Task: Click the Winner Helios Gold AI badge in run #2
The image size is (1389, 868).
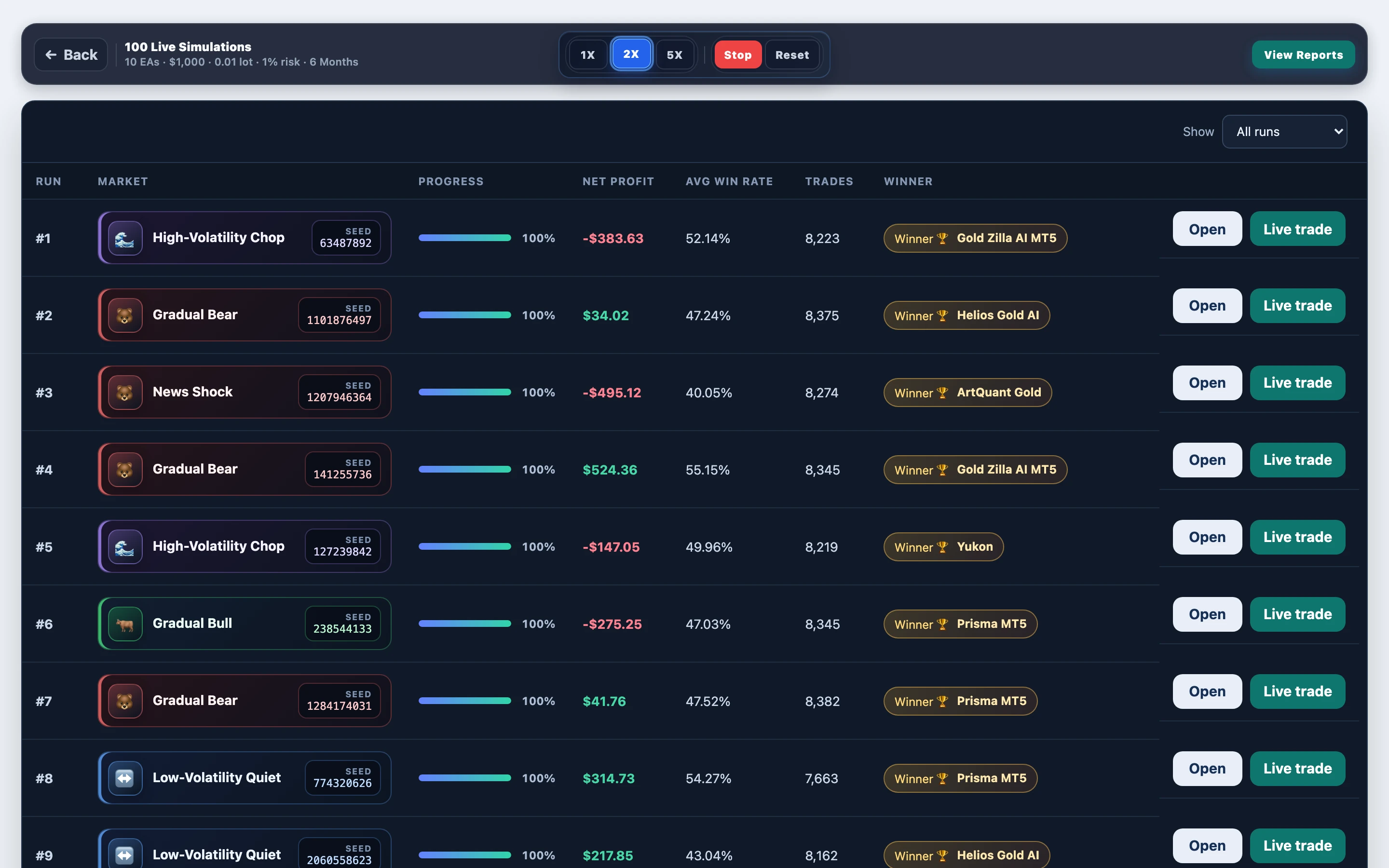Action: 967,315
